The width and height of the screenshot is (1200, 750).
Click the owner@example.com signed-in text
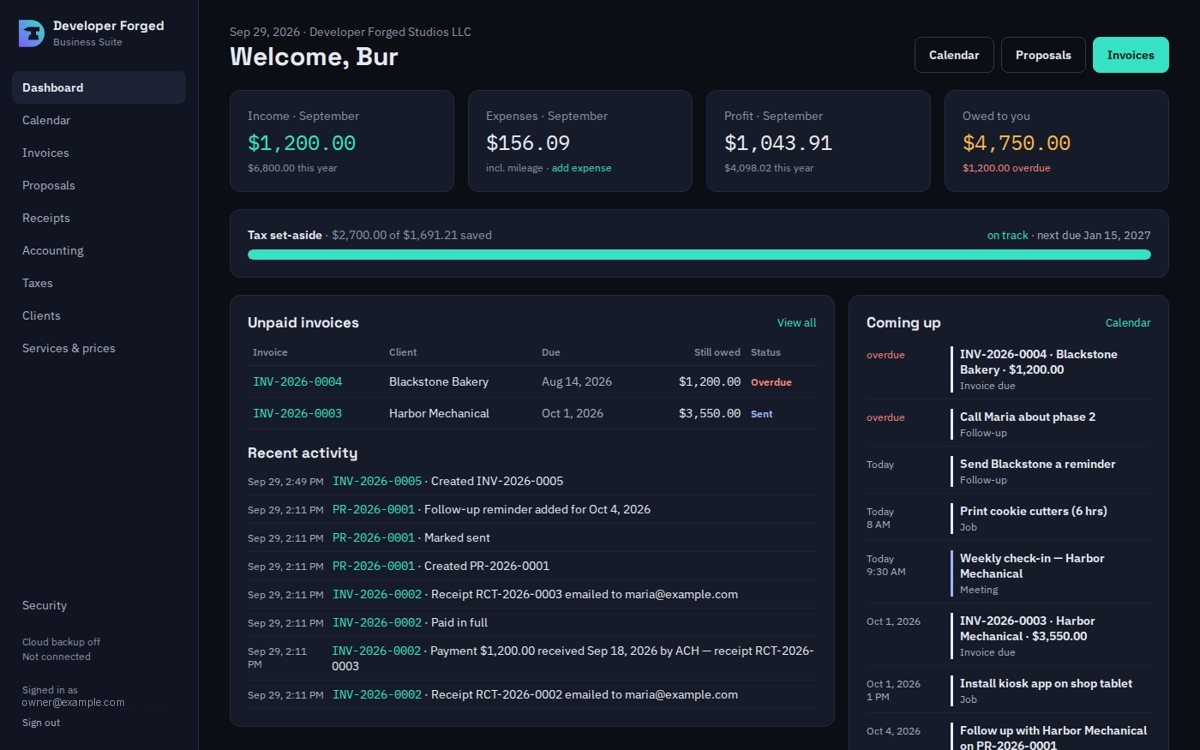pyautogui.click(x=73, y=702)
